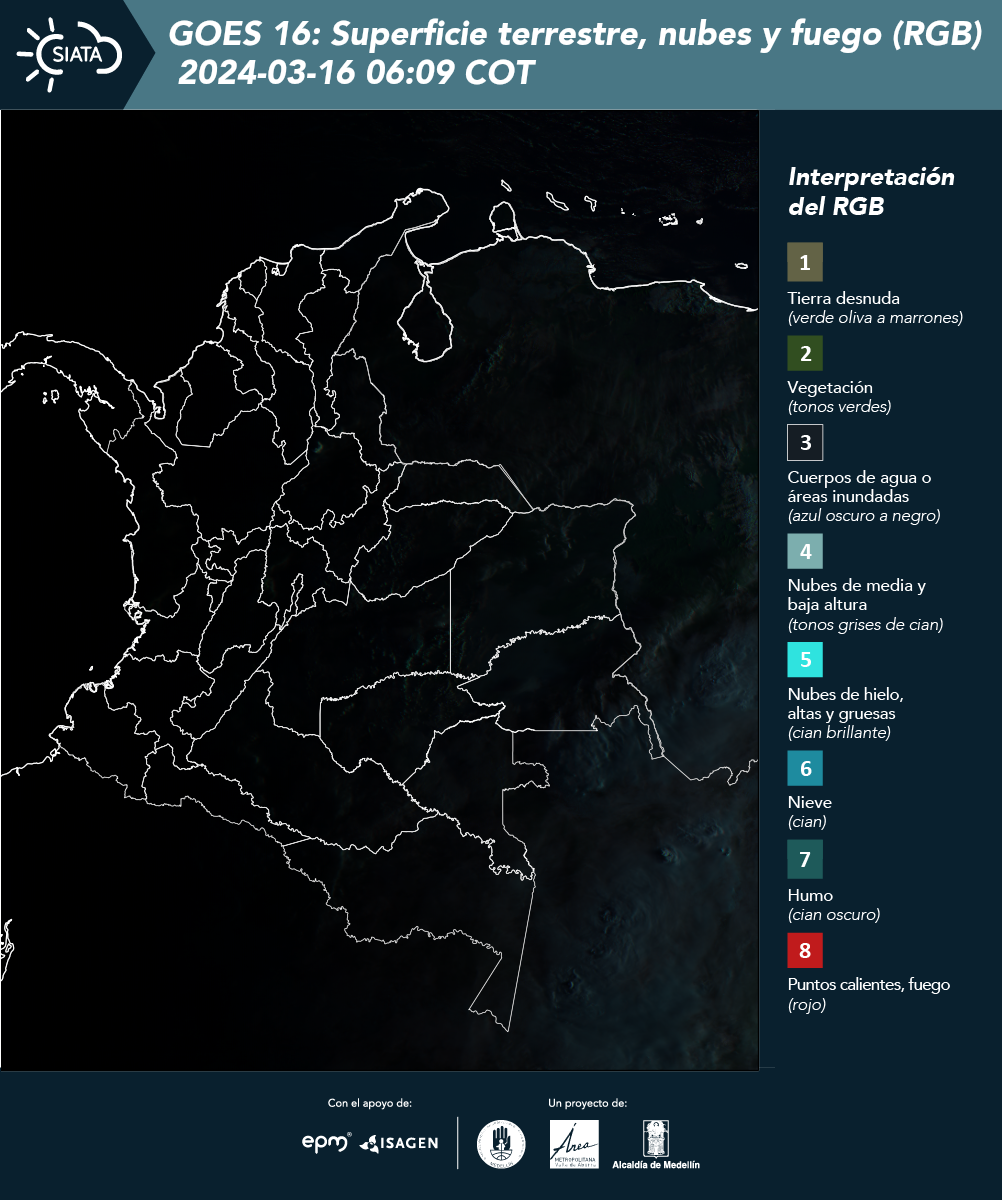
Task: Select legend swatch 4 nubes de media altura
Action: (x=805, y=551)
